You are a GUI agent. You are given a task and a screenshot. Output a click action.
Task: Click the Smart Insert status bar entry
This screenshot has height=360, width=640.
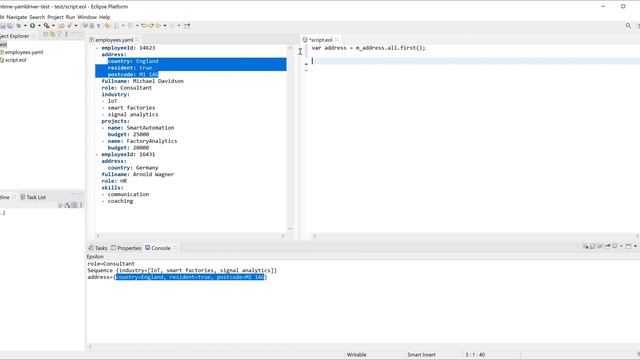(x=421, y=355)
